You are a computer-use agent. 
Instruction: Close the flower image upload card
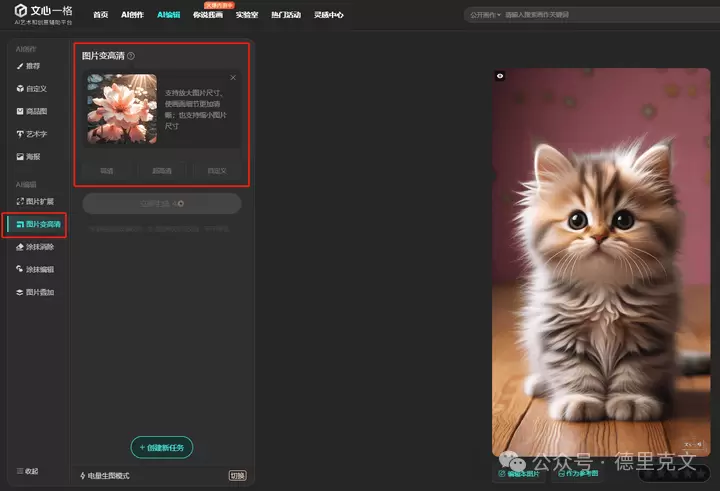[x=233, y=77]
